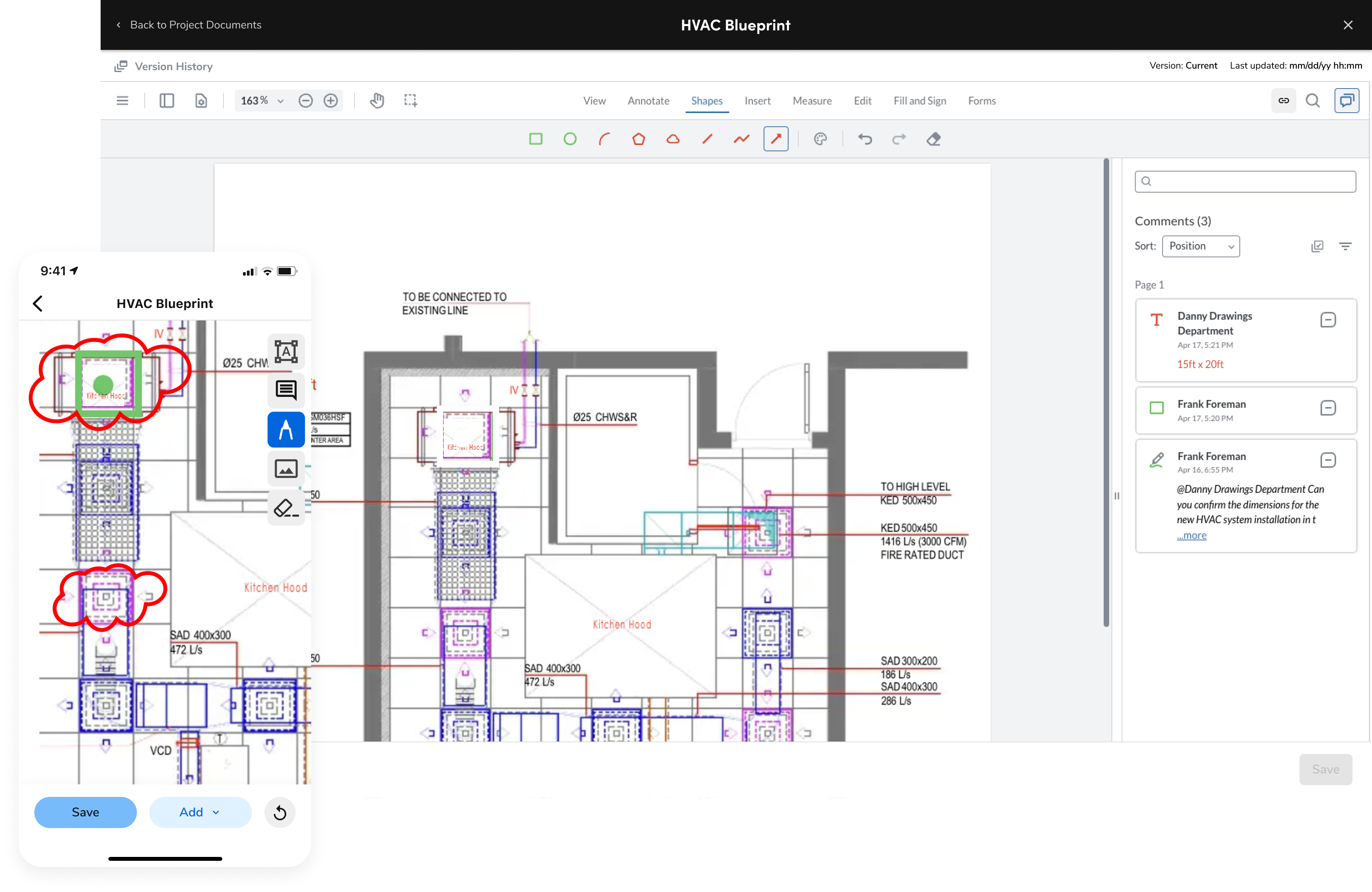Switch to the Measure tab
Image resolution: width=1372 pixels, height=892 pixels.
(812, 101)
